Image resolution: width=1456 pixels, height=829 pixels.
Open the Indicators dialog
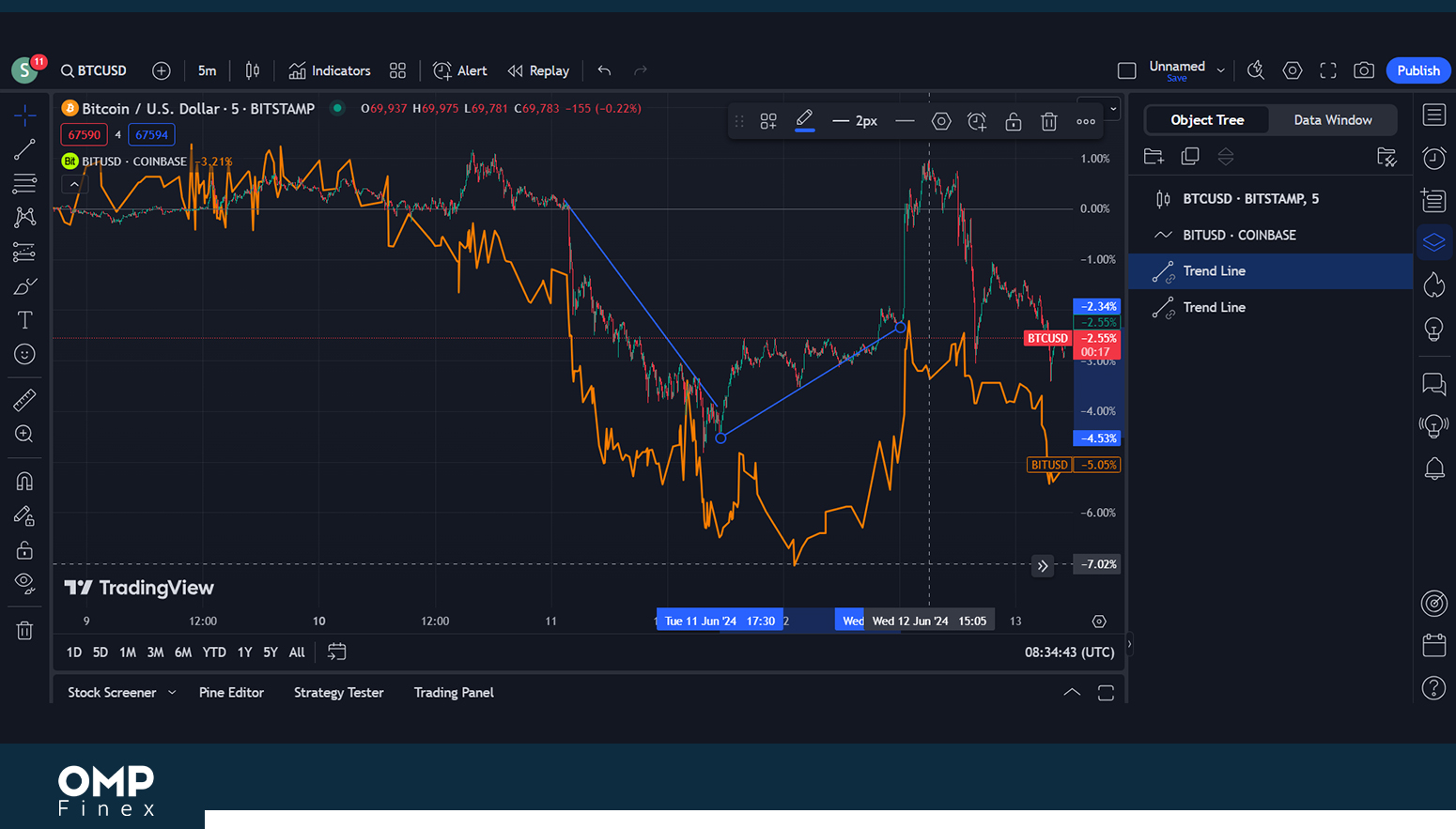[x=330, y=70]
